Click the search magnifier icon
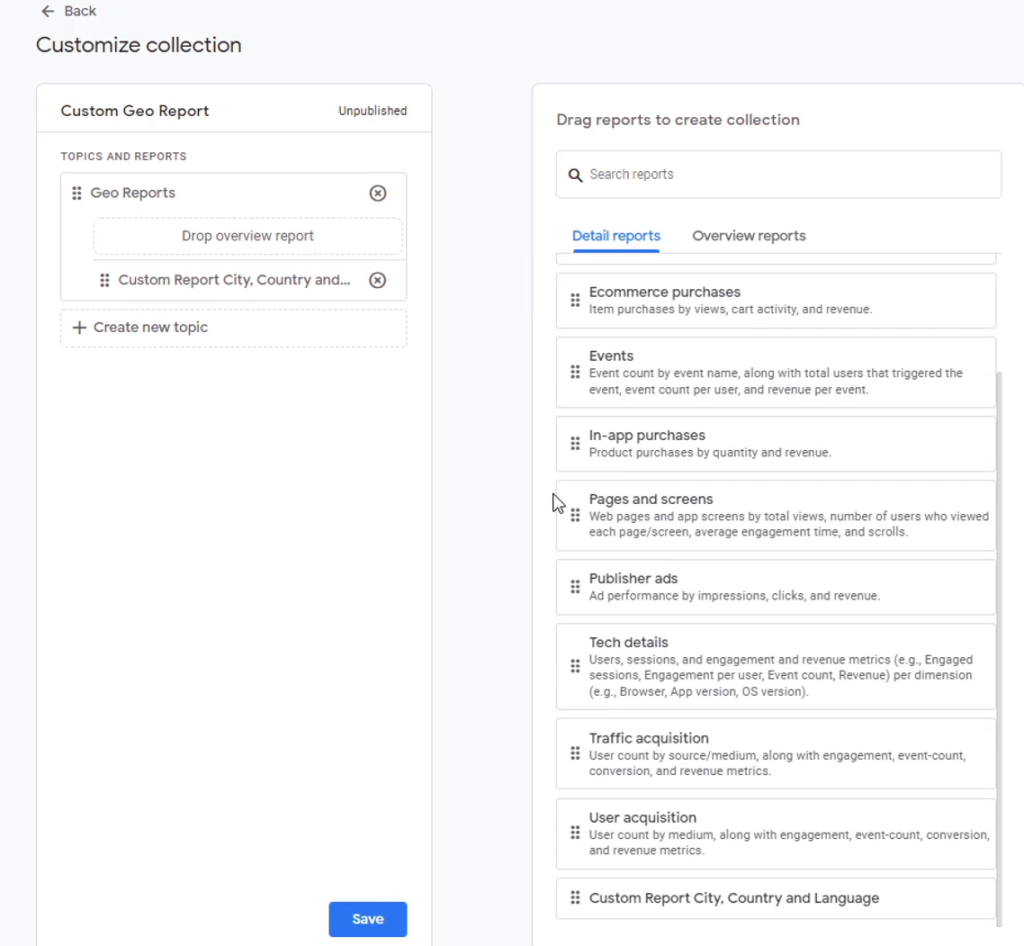 click(575, 174)
